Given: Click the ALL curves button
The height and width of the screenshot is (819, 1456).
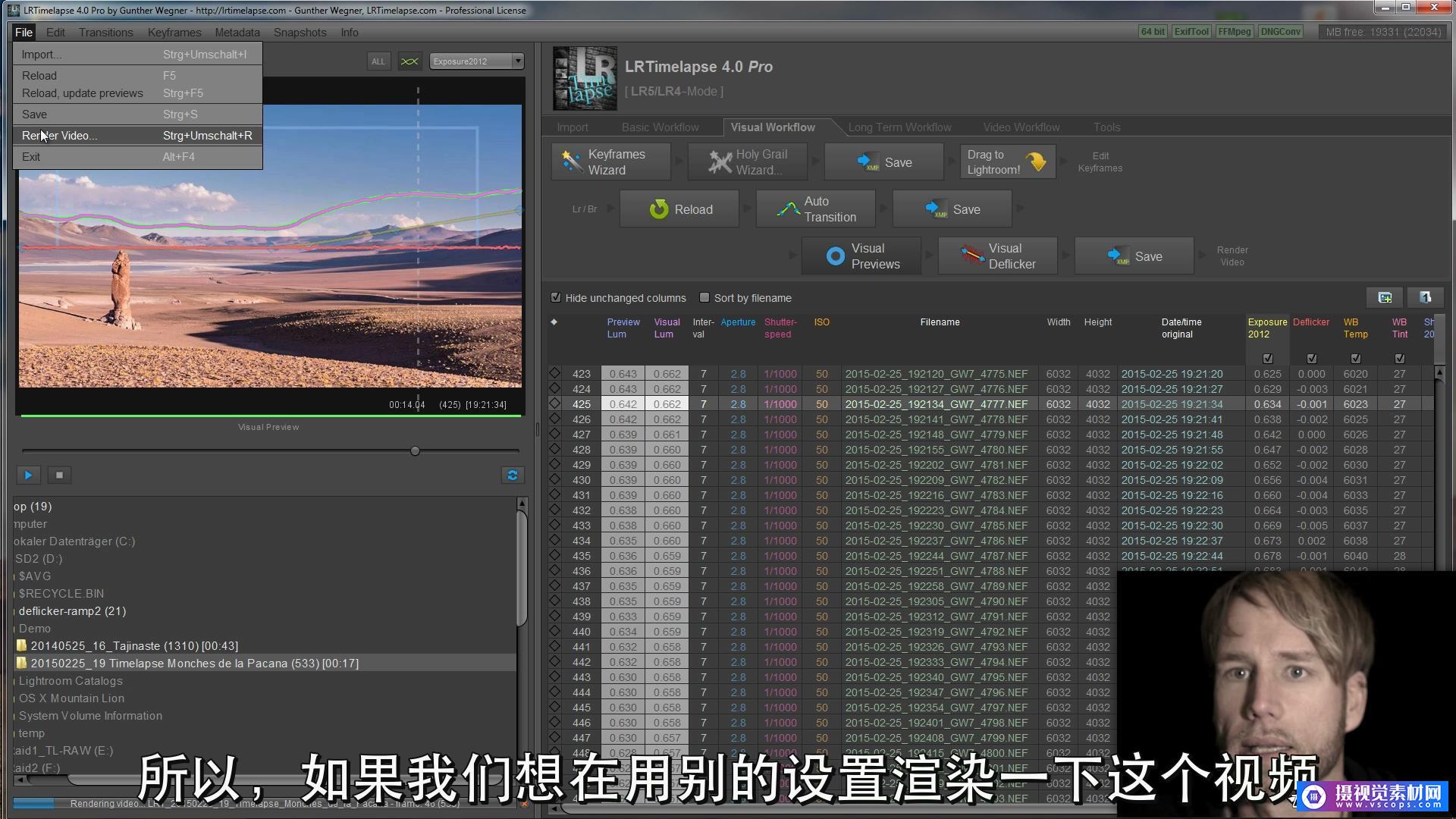Looking at the screenshot, I should pos(378,61).
